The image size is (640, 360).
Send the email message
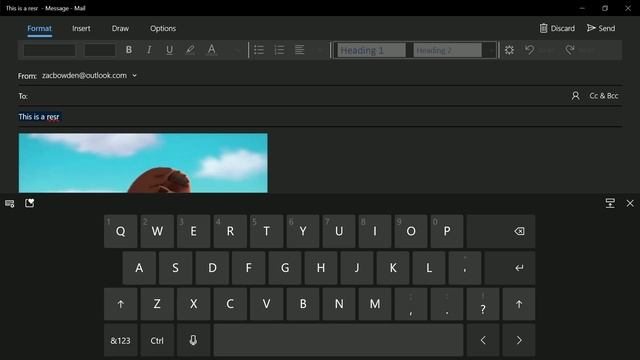[x=601, y=28]
